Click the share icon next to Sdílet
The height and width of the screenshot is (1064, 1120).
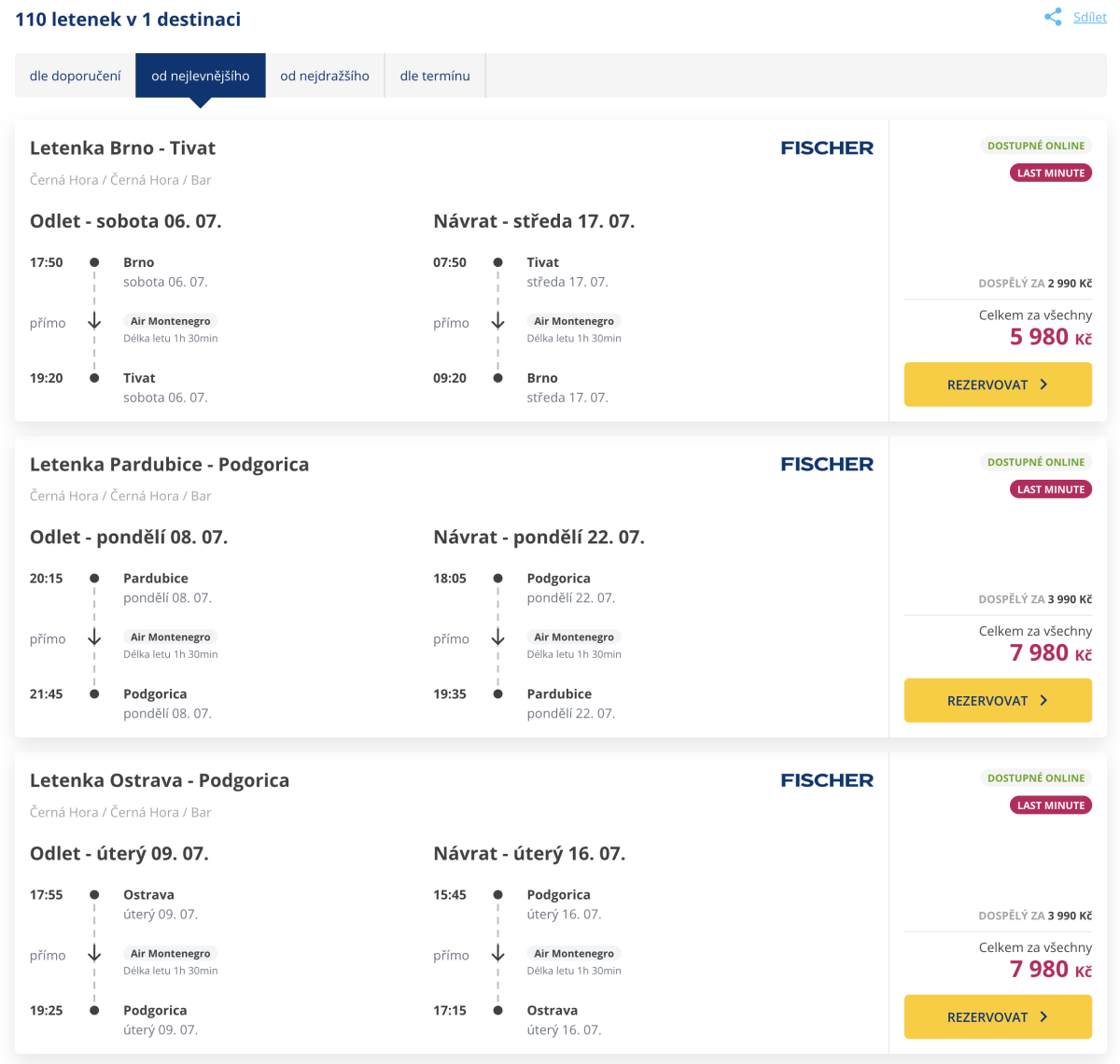[x=1053, y=17]
